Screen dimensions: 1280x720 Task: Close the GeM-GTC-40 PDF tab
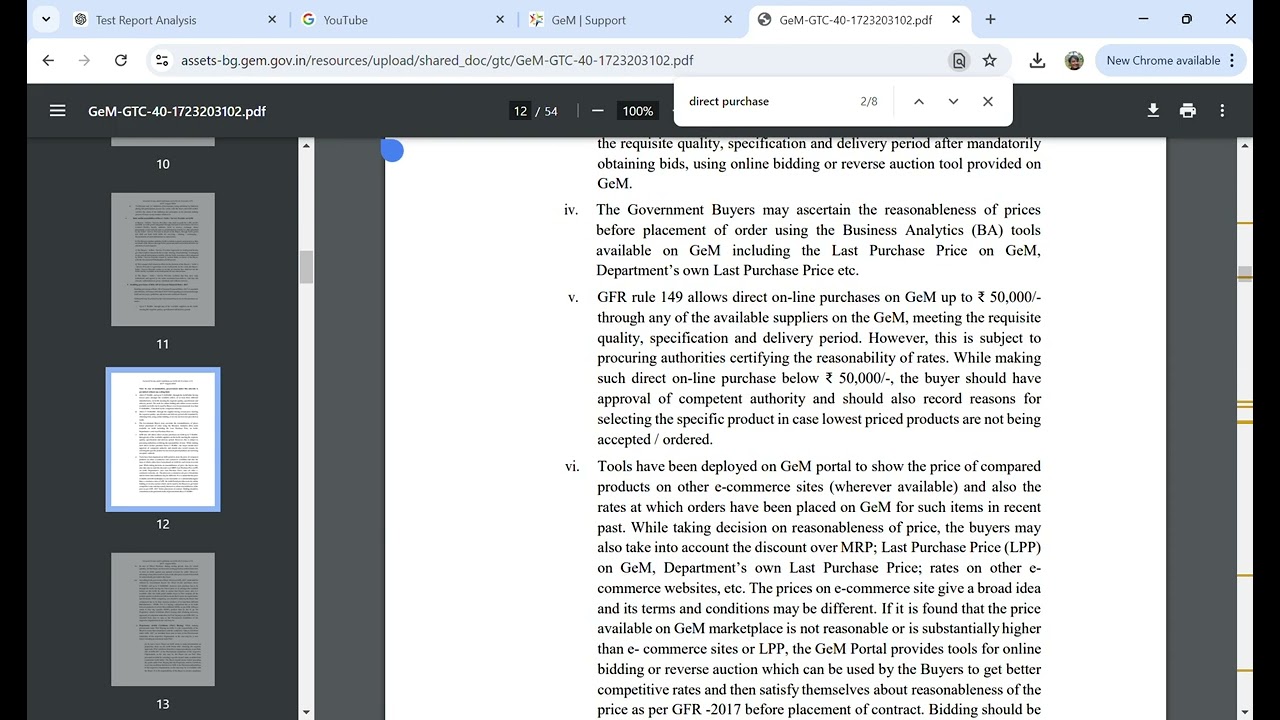tap(956, 20)
